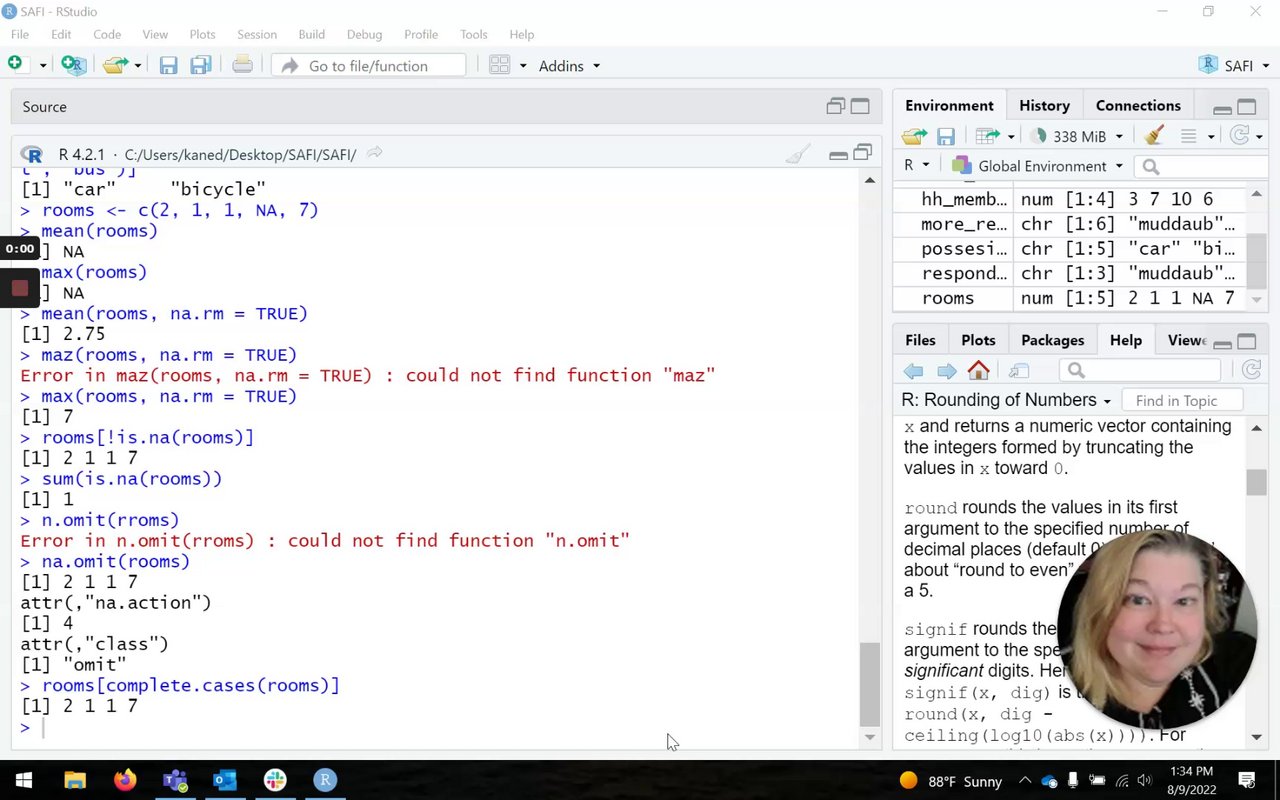Create a new file with the plus icon
Screen dimensions: 1280x800
pyautogui.click(x=15, y=65)
